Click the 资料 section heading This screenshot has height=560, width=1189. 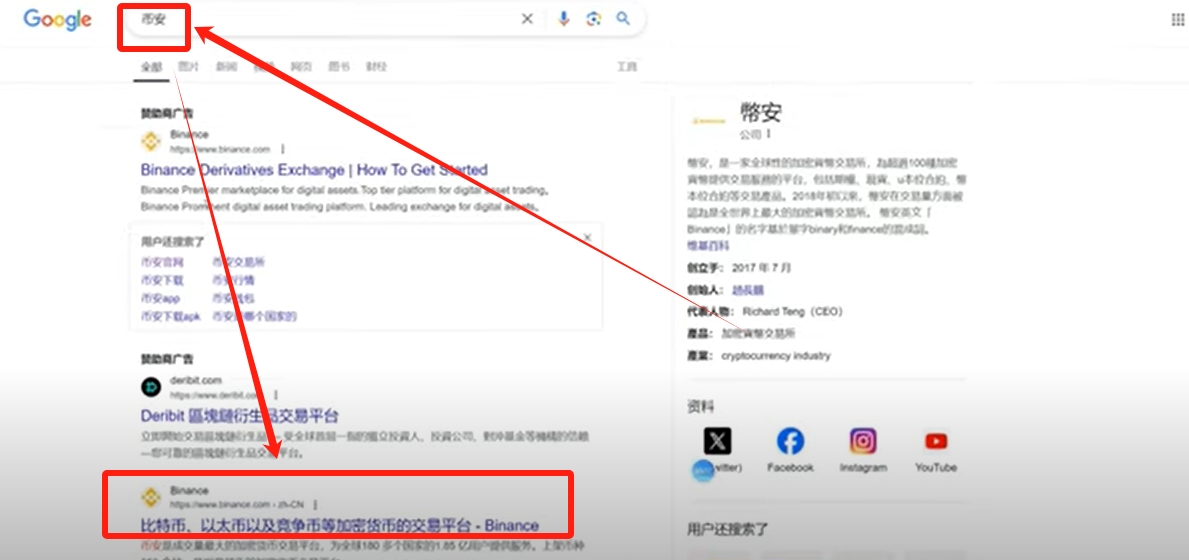(701, 407)
